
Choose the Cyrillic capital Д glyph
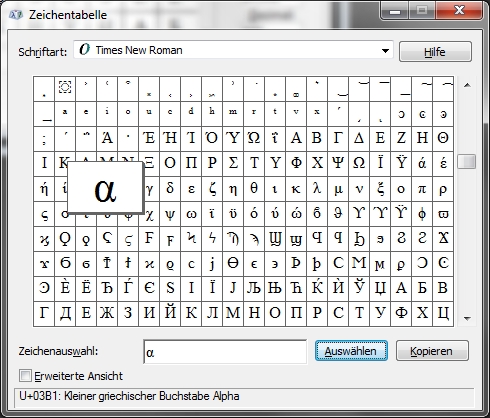point(65,314)
